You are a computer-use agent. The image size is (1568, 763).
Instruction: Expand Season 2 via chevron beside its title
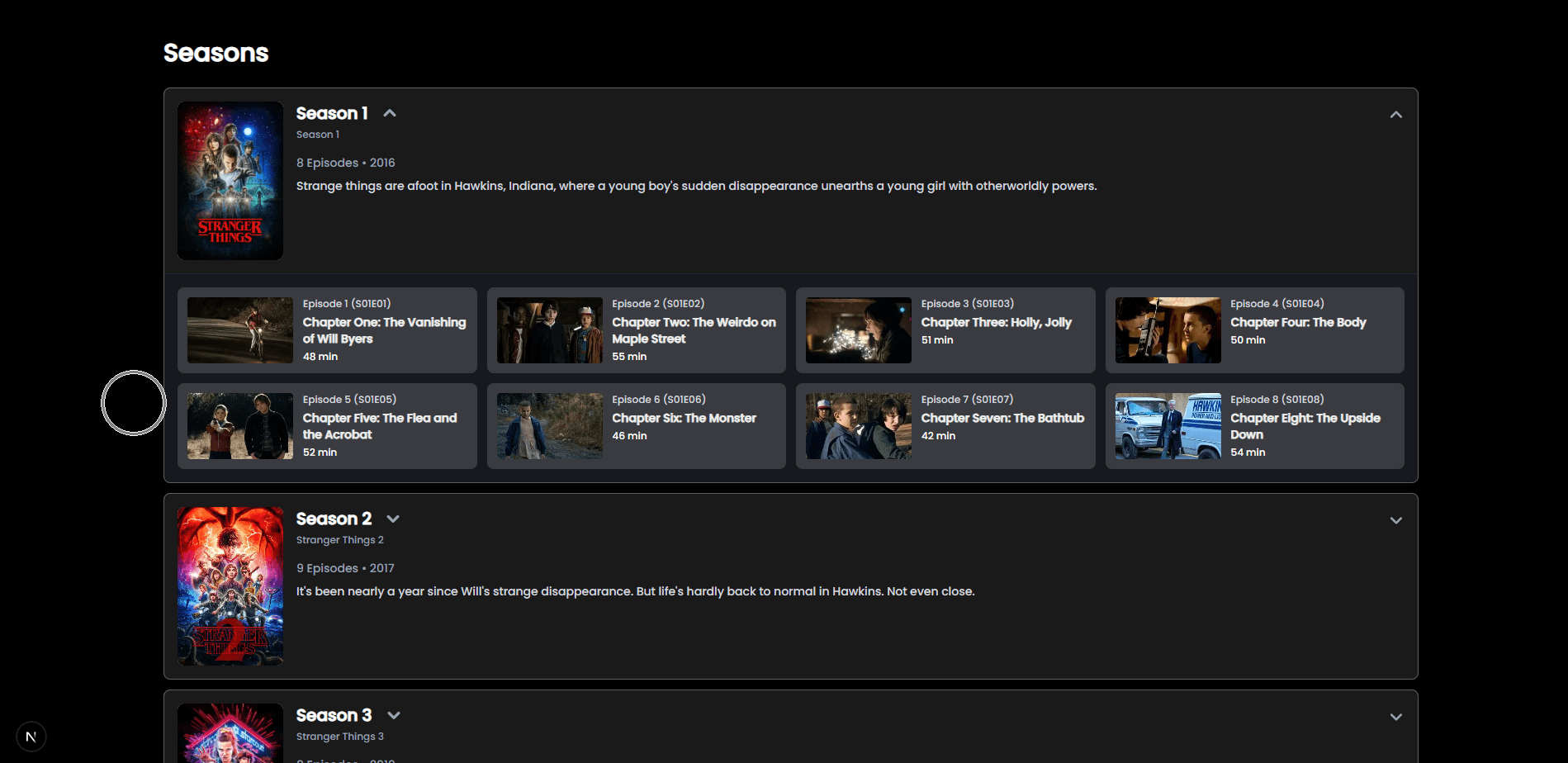tap(393, 519)
